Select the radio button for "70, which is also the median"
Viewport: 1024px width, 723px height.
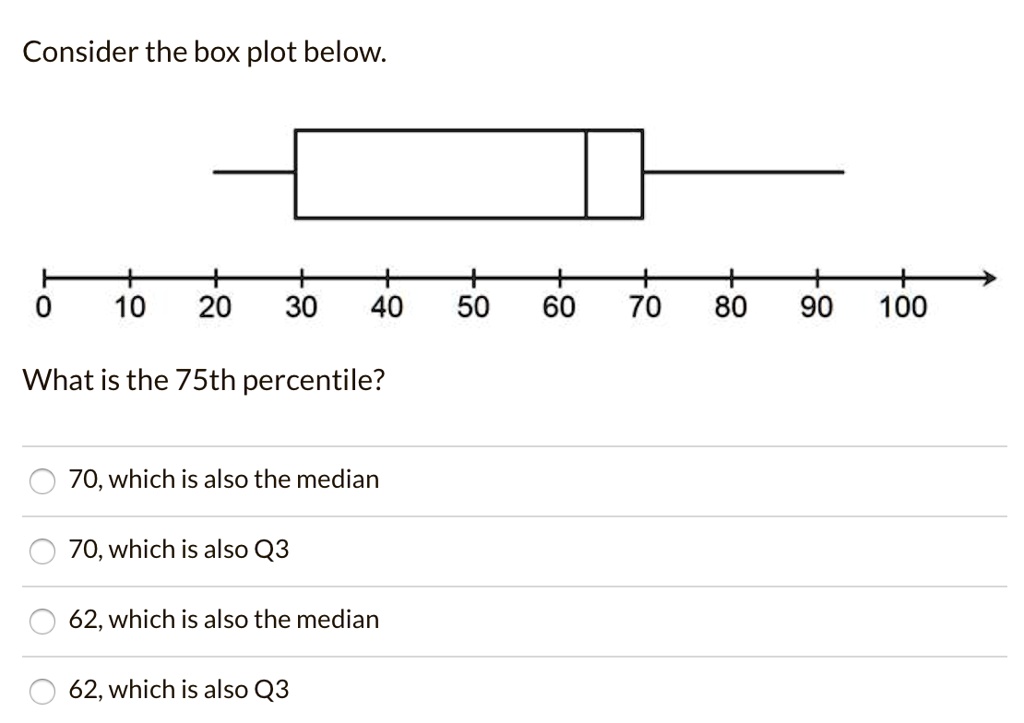coord(42,481)
